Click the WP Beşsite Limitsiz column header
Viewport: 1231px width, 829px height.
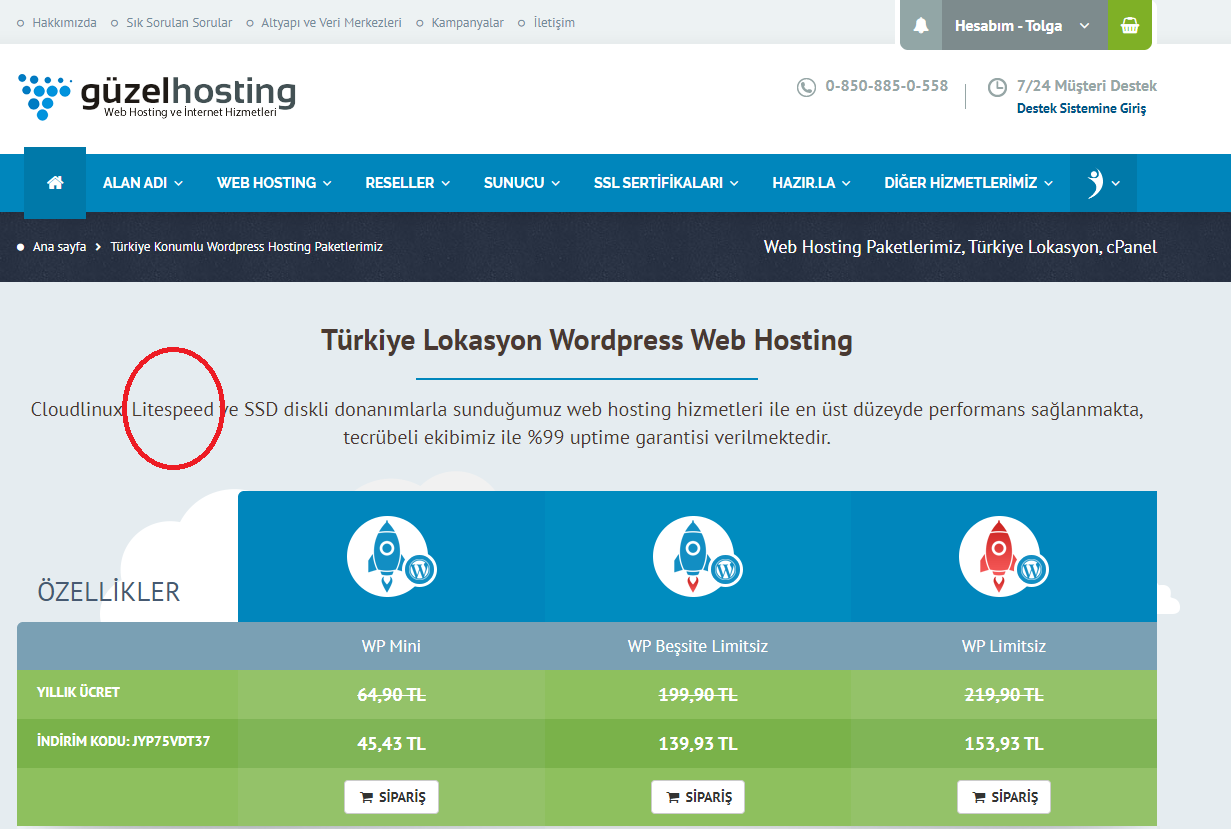tap(698, 646)
